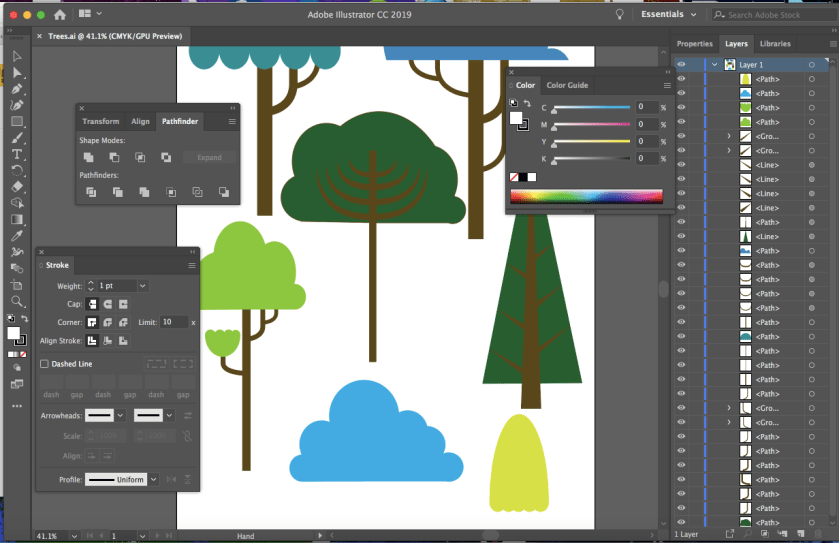The width and height of the screenshot is (839, 543).
Task: Click the color spectrum bar in Color panel
Action: click(586, 196)
